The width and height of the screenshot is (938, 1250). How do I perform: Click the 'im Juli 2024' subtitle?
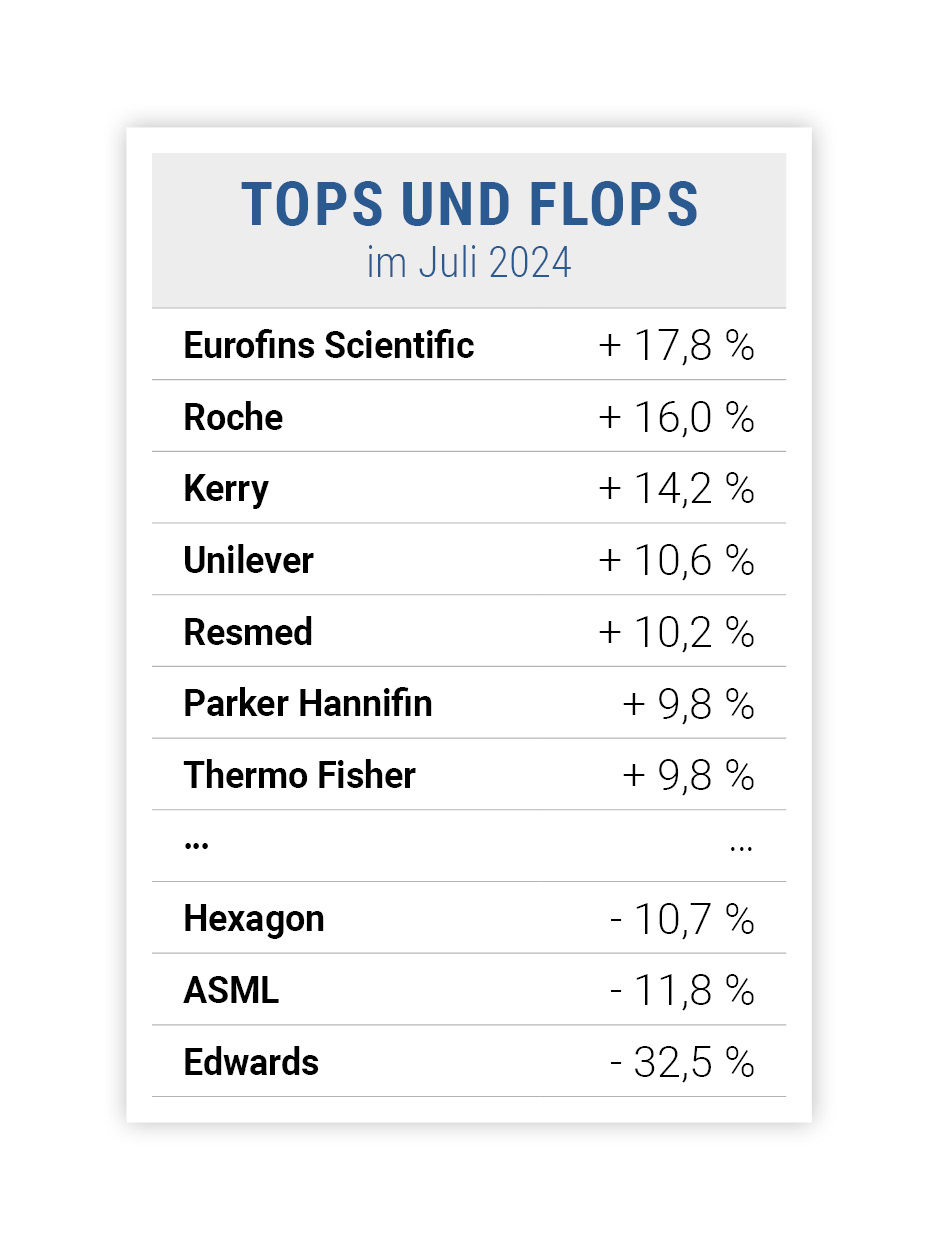tap(469, 263)
